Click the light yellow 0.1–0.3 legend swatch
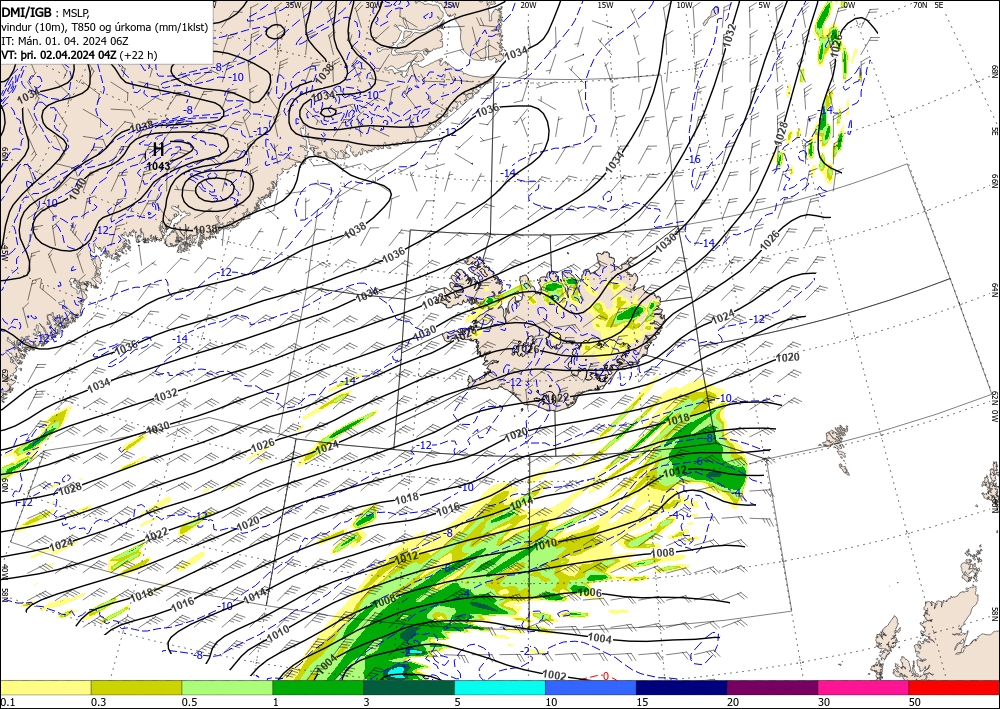 coord(45,687)
